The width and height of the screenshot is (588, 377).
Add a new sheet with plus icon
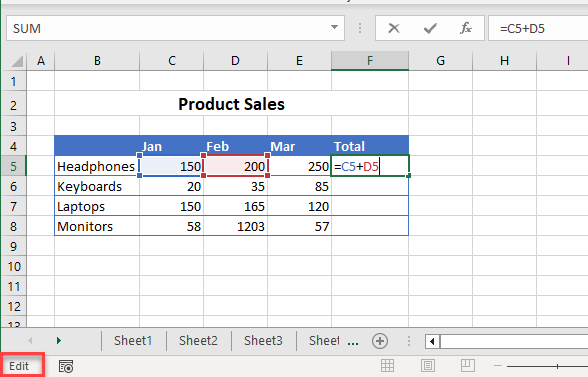click(380, 341)
